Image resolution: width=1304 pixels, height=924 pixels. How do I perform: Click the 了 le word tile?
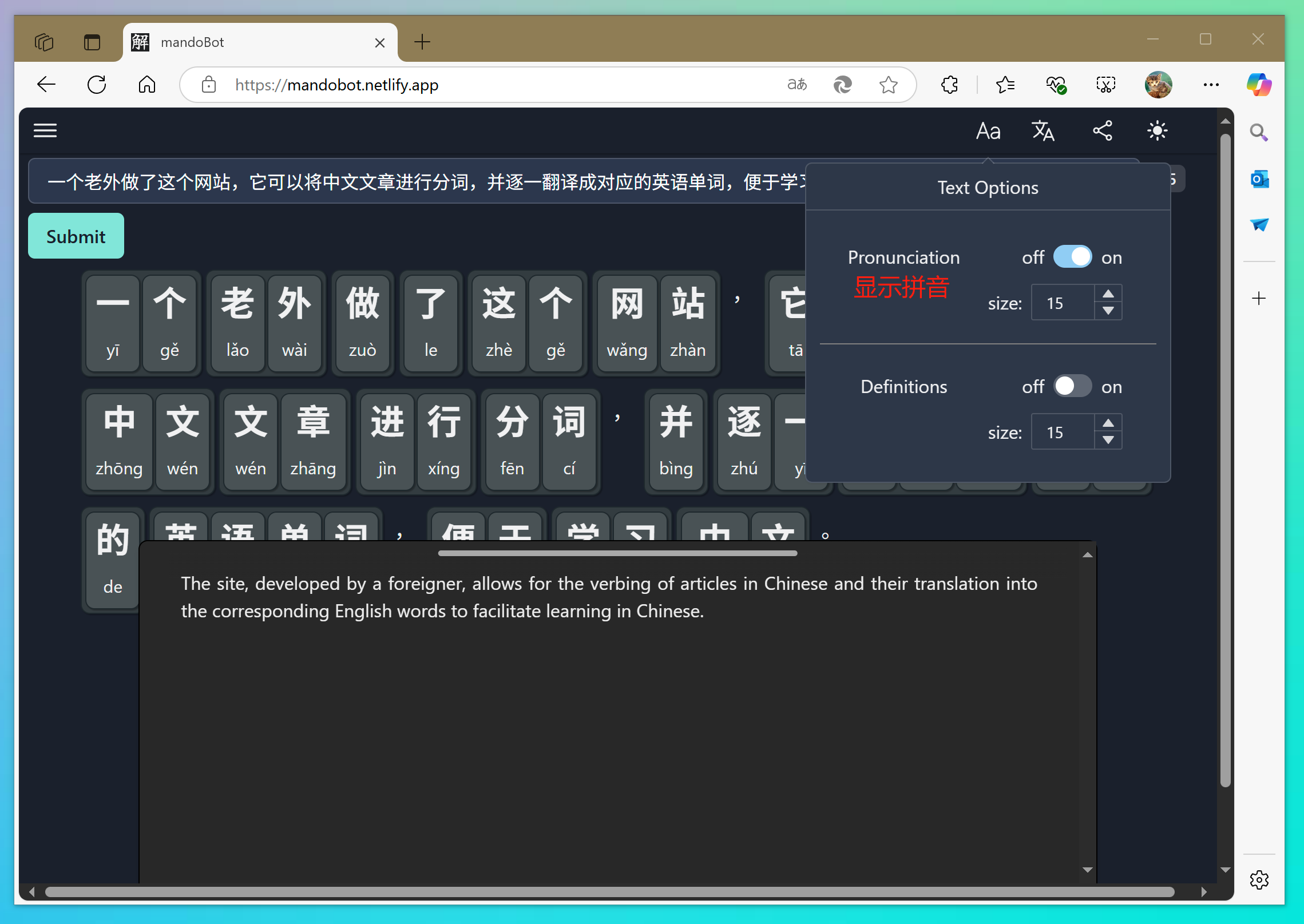coord(431,323)
